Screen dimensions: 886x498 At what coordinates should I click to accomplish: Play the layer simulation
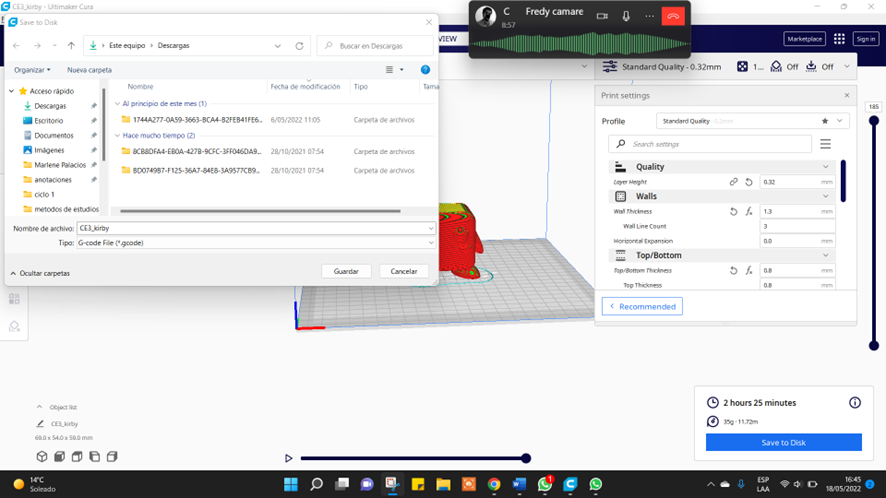(x=288, y=458)
